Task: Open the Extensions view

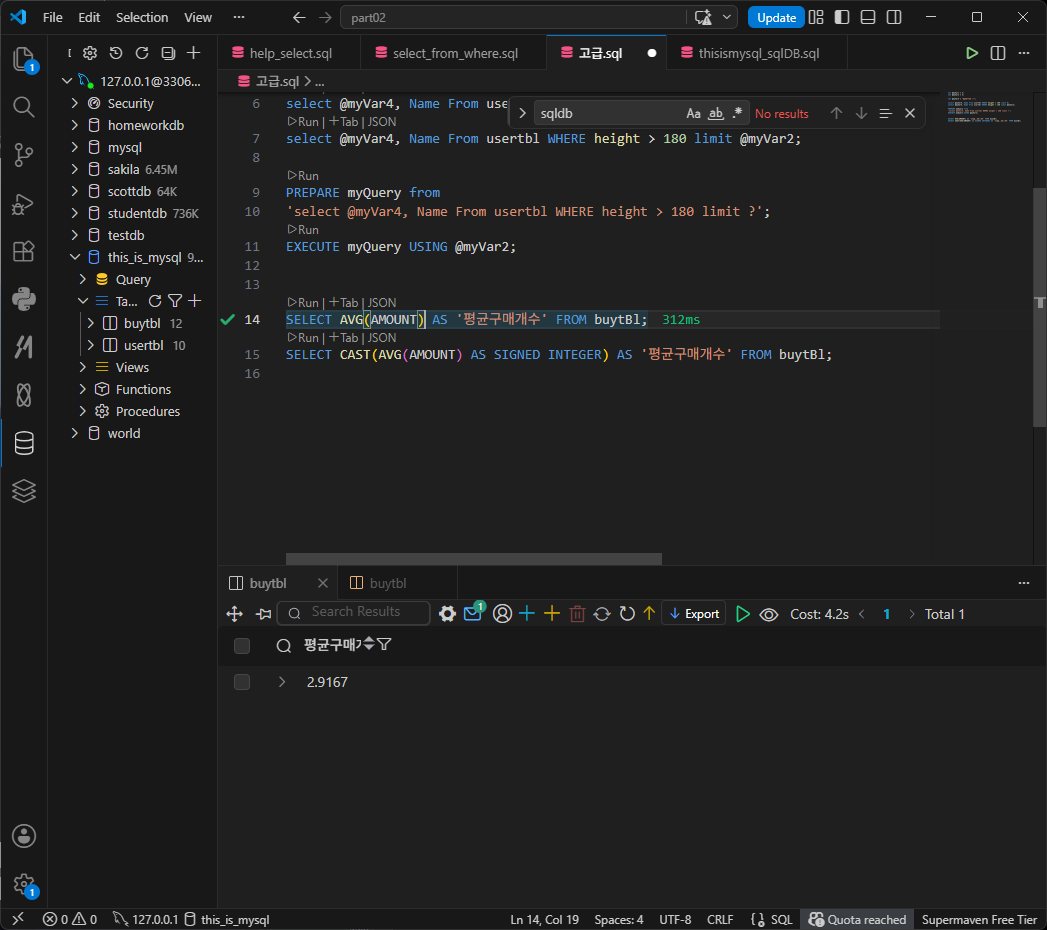Action: (x=24, y=251)
